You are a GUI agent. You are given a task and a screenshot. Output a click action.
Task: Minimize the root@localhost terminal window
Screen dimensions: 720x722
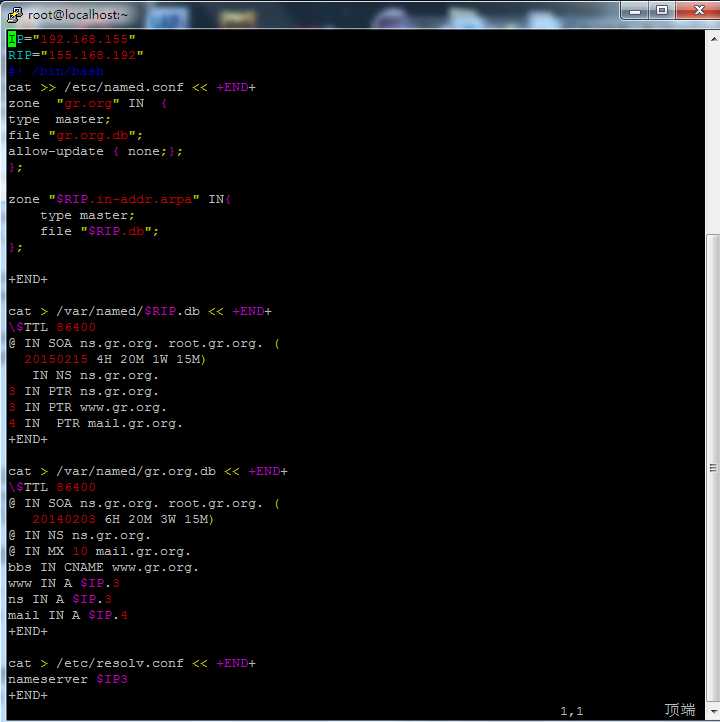point(635,11)
